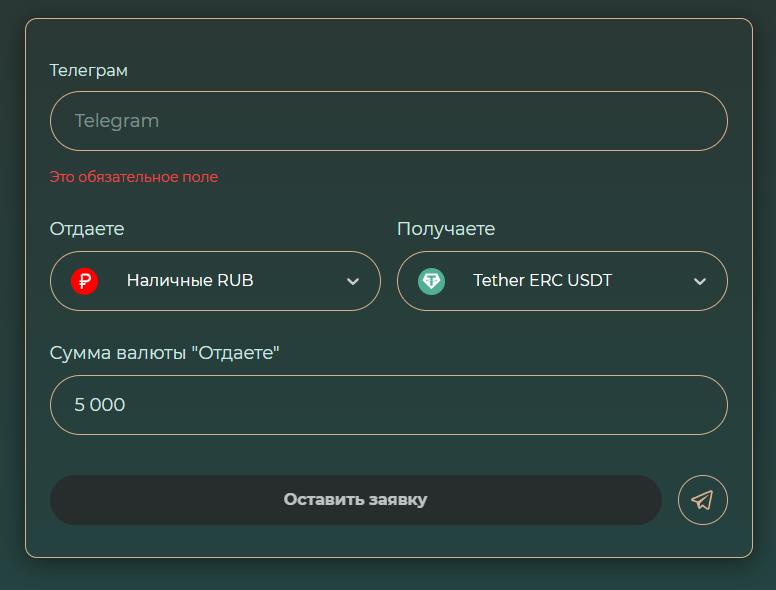The height and width of the screenshot is (590, 776).
Task: Click the "Получаете" label above the dropdown
Action: point(446,229)
